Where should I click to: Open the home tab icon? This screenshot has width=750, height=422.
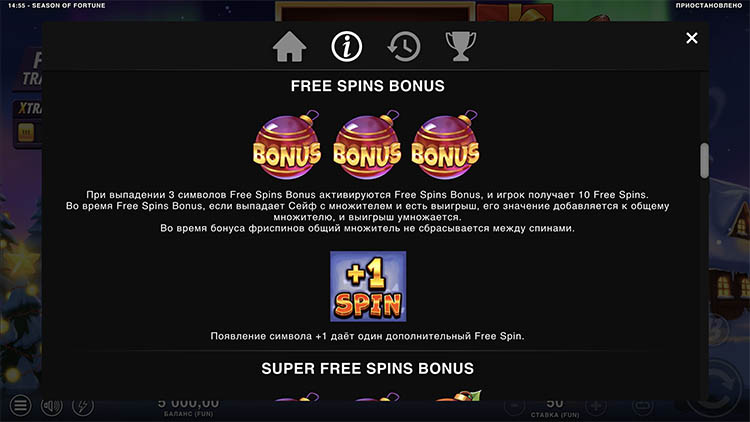click(289, 46)
